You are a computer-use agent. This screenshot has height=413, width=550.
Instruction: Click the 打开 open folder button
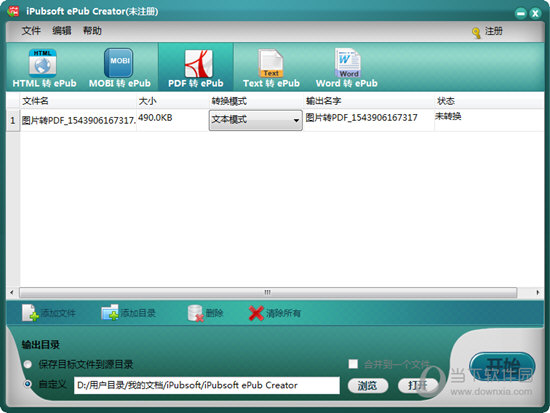tap(418, 386)
